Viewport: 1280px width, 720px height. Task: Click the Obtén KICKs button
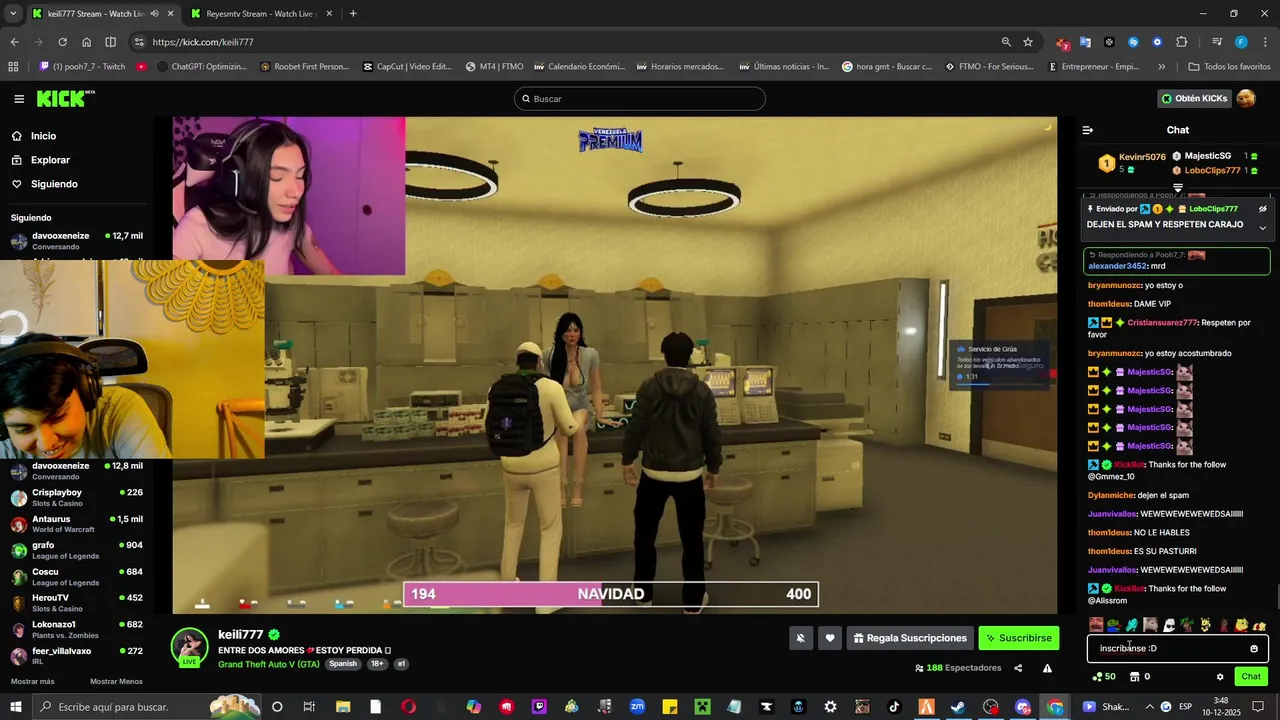pyautogui.click(x=1194, y=99)
